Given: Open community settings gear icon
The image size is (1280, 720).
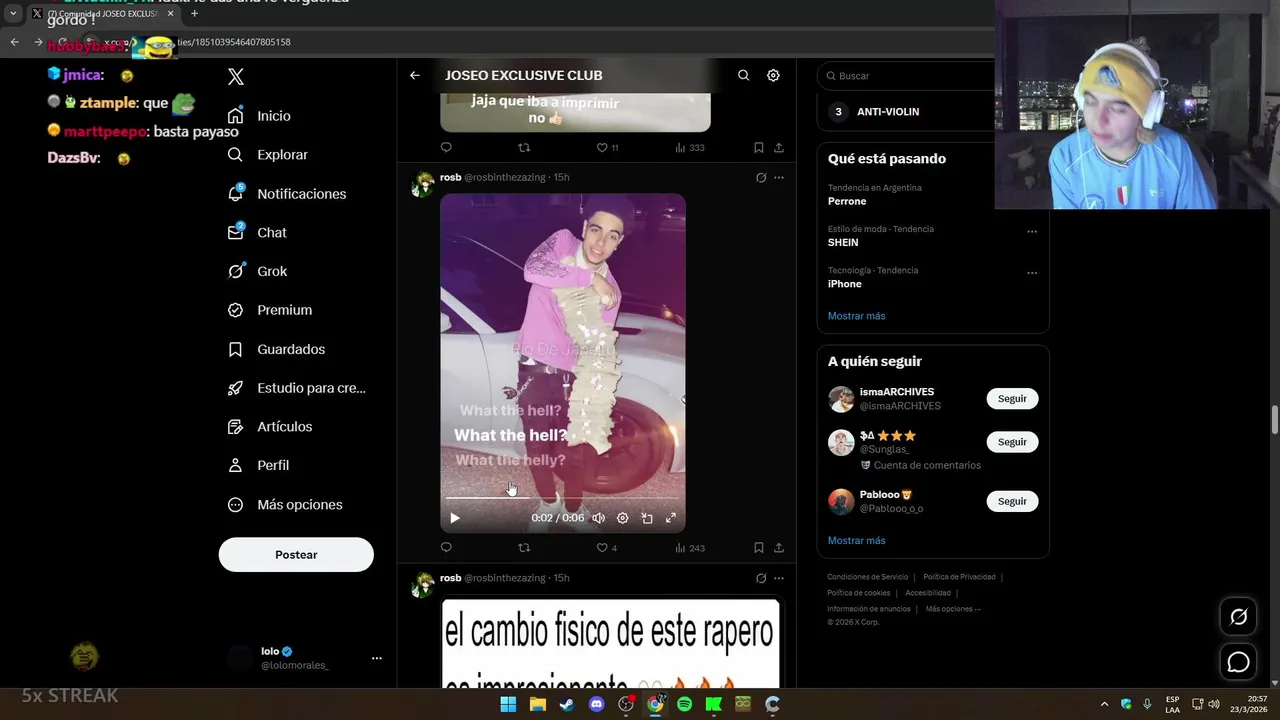Looking at the screenshot, I should point(773,75).
